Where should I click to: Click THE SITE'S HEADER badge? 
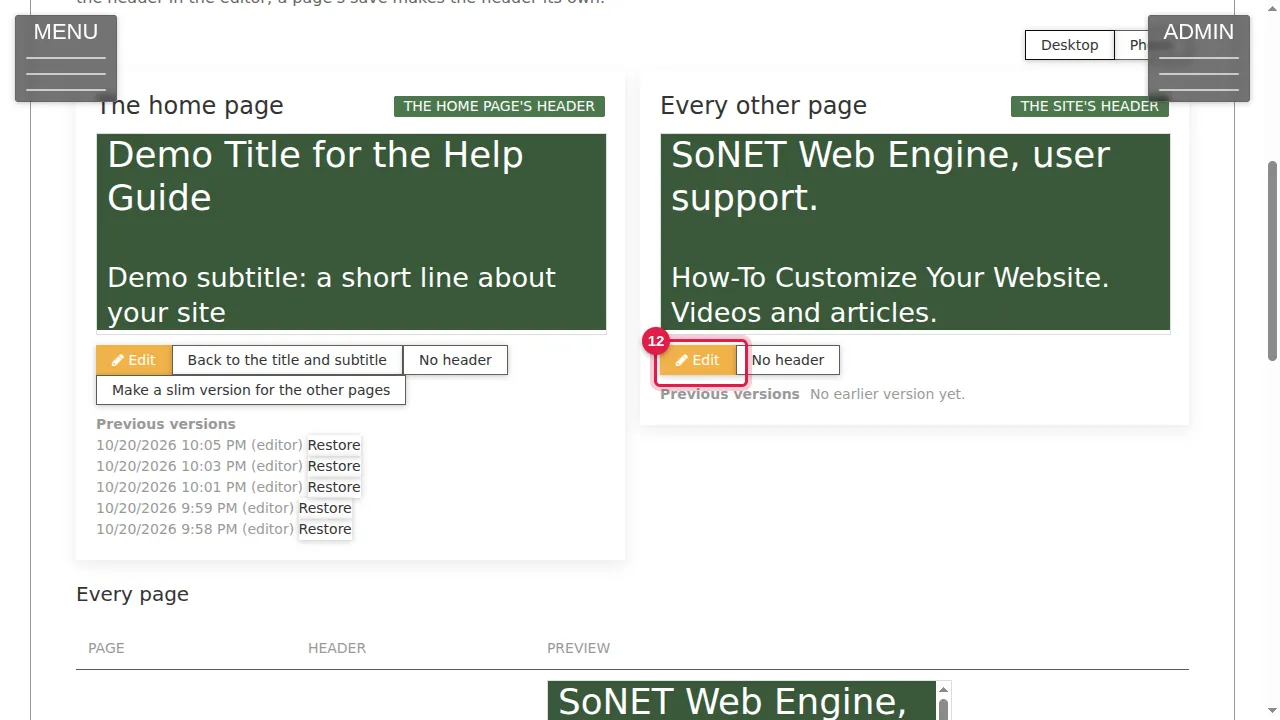1089,106
